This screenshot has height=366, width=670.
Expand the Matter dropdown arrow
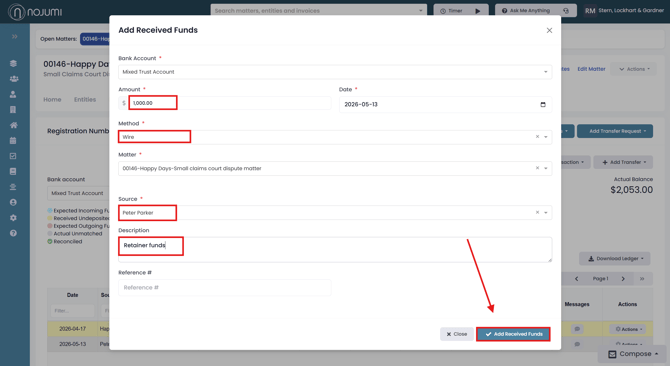pyautogui.click(x=546, y=168)
